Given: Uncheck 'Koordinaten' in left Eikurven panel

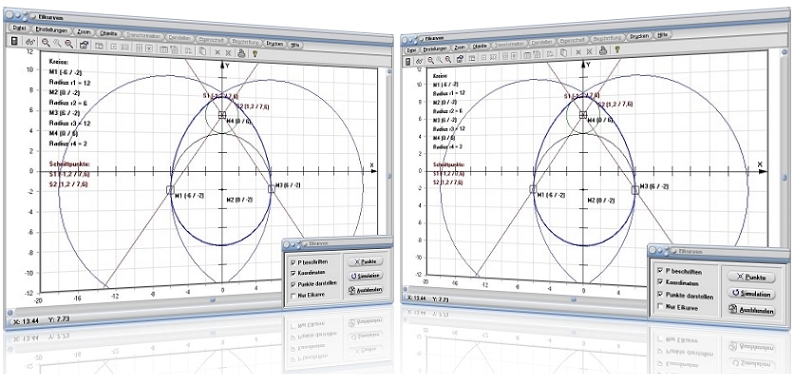Looking at the screenshot, I should [293, 273].
